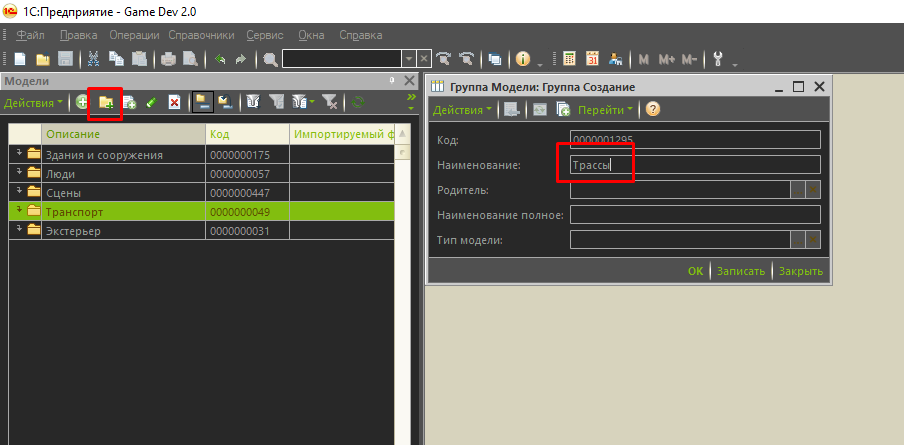Toggle hierarchical view in Модели toolbar
Image resolution: width=904 pixels, height=445 pixels.
coord(202,103)
